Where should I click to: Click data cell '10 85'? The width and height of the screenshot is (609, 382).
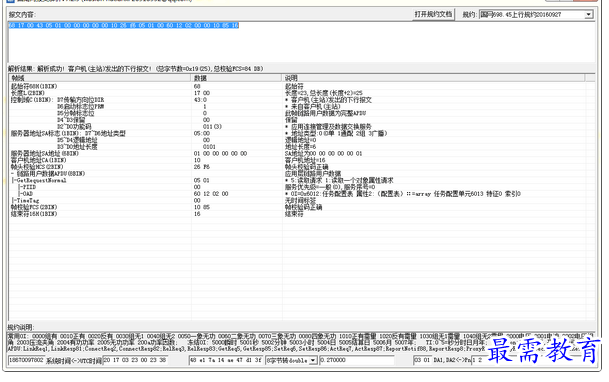click(202, 207)
